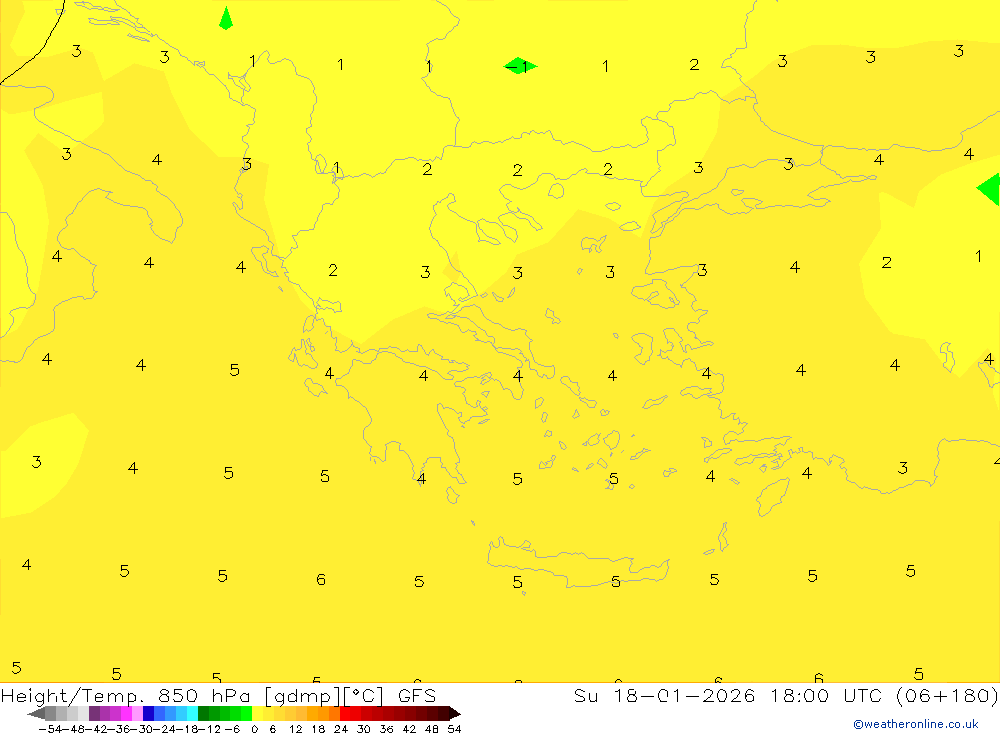The image size is (1000, 733).
Task: Click the 'Height/Temp. 850 hPa' title text
Action: [126, 695]
